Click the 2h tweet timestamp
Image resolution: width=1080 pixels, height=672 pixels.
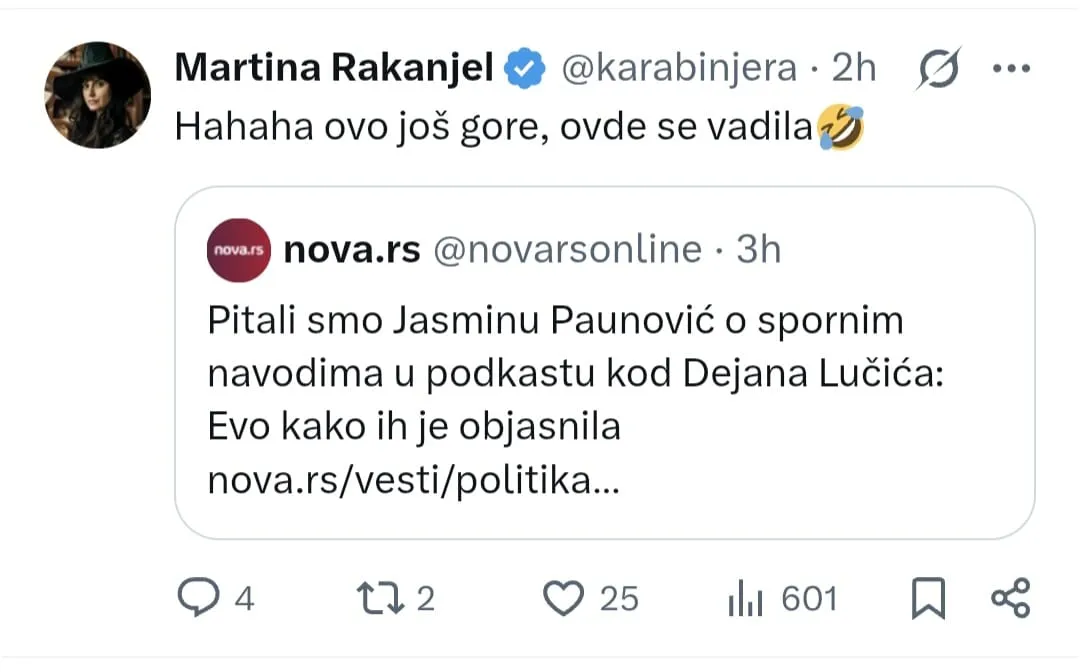854,67
